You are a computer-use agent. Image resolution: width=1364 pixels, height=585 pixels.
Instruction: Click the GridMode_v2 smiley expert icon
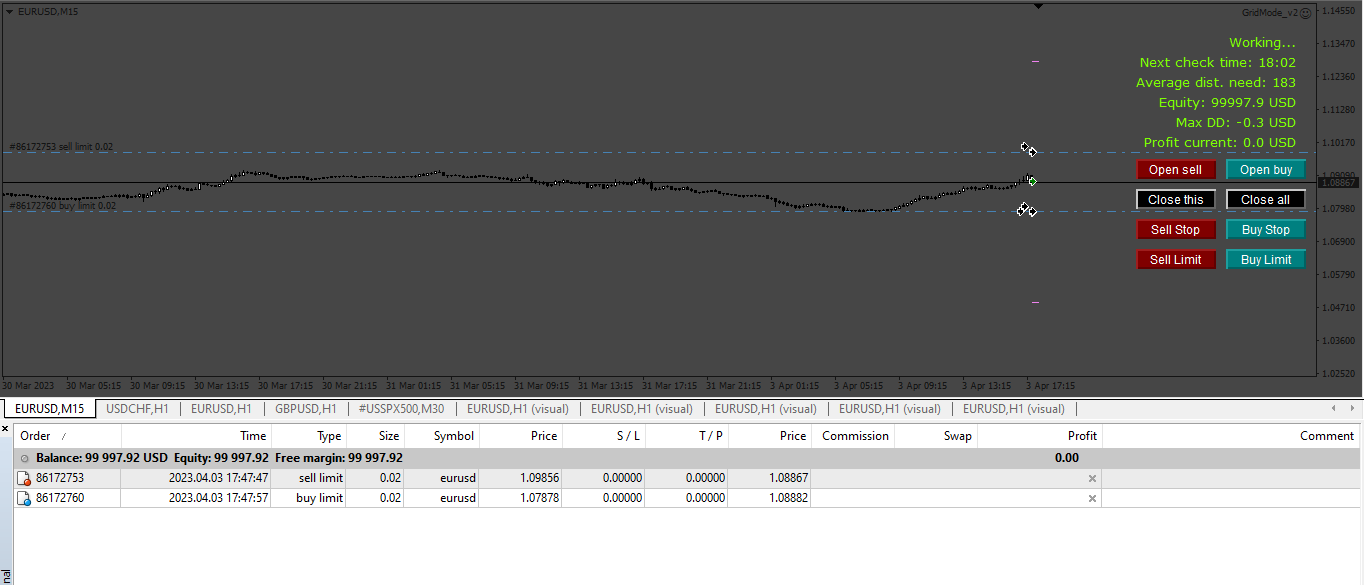(x=1305, y=13)
